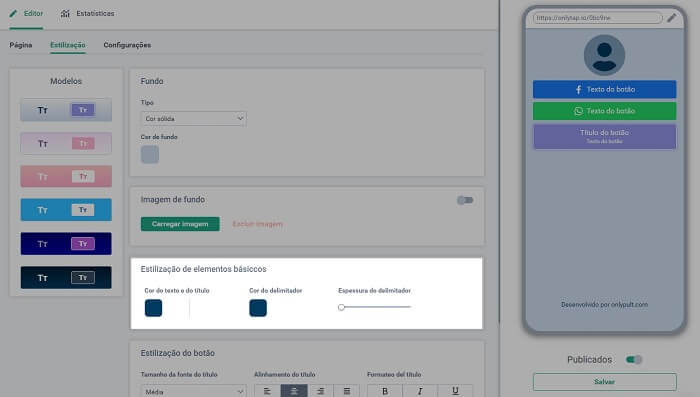Expand the Tamanho da fonte do título dropdown

click(193, 391)
